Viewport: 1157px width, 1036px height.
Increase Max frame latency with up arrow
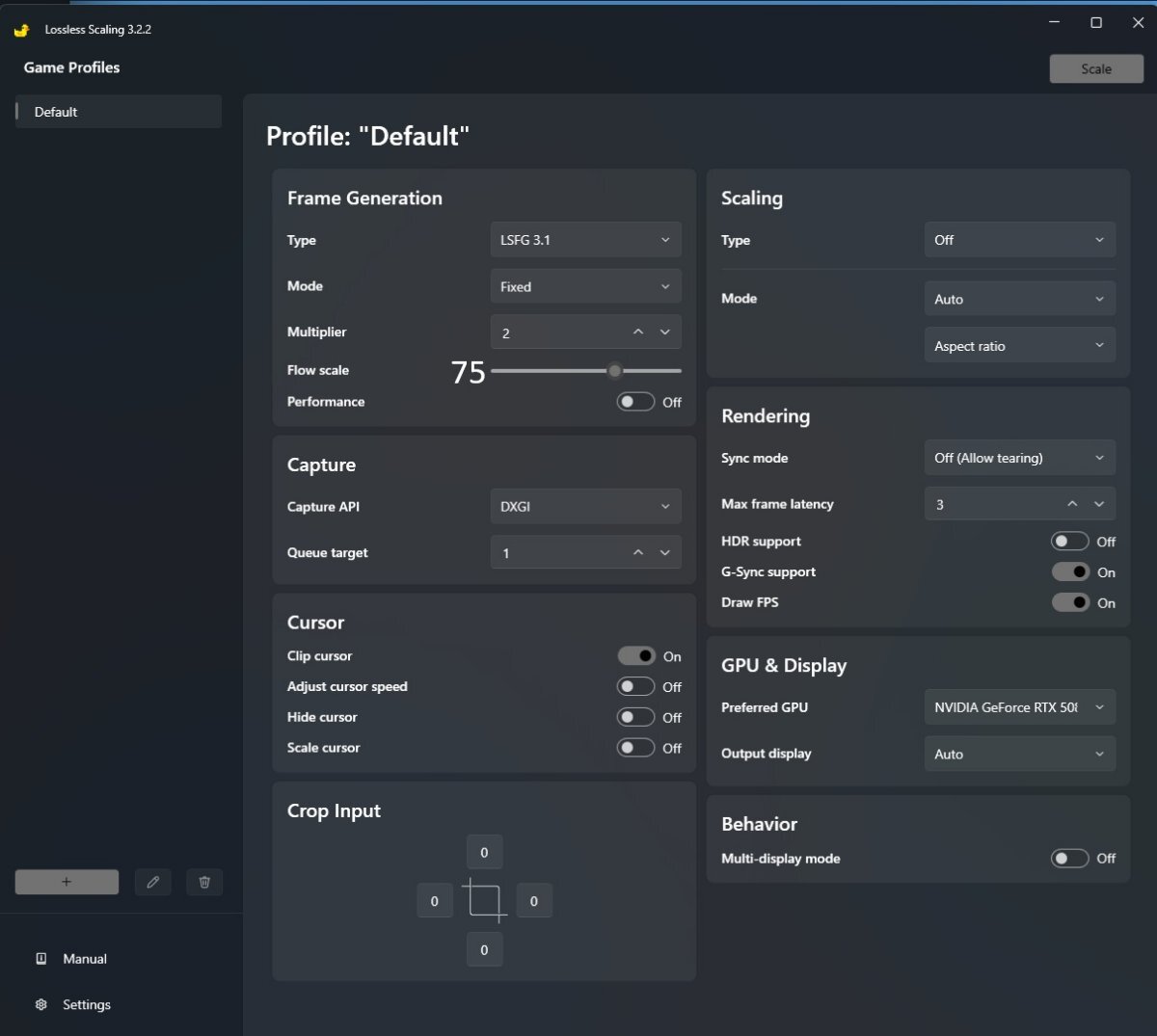(1072, 504)
